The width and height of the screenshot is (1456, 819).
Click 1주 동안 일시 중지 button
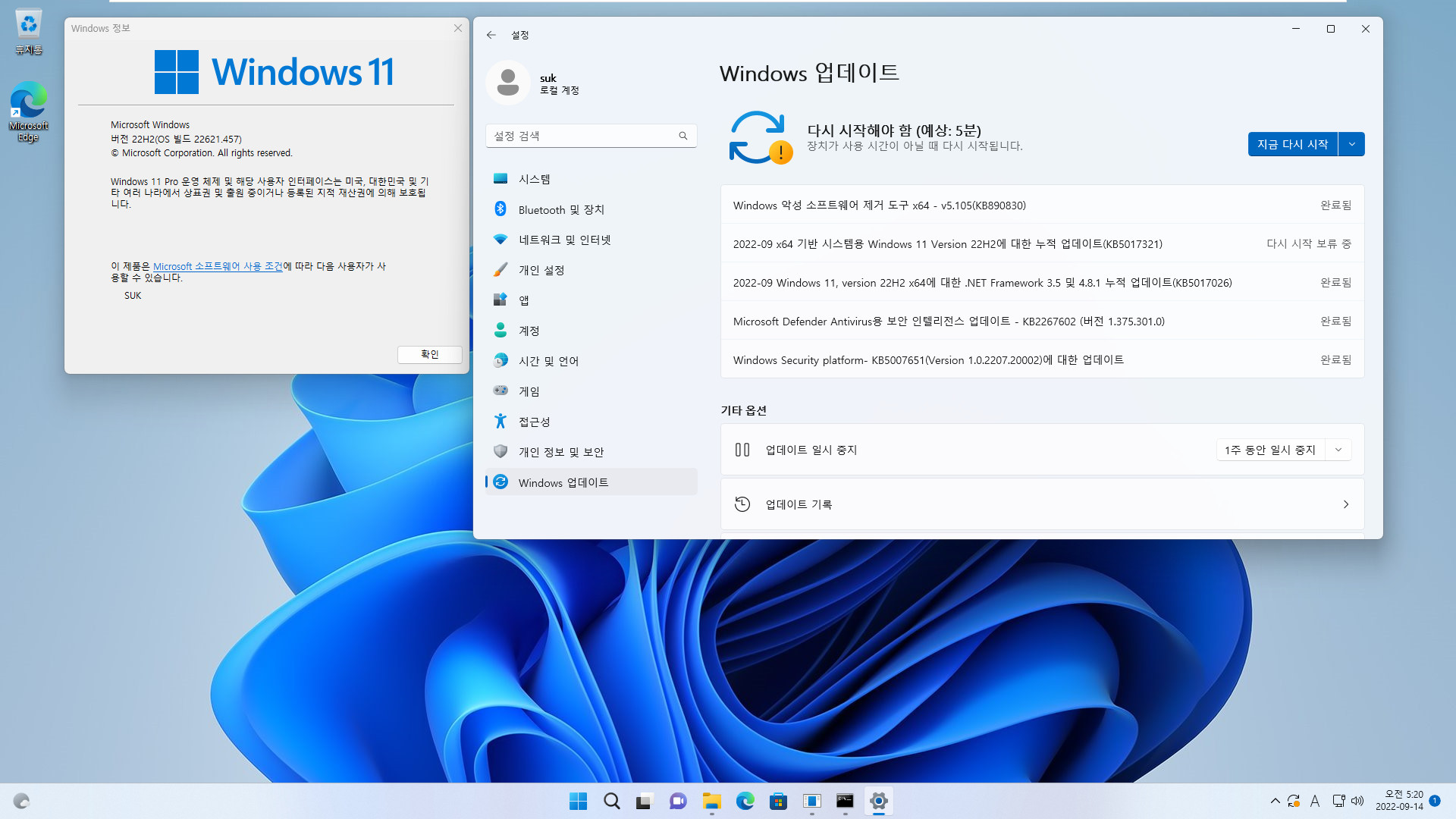click(x=1271, y=450)
